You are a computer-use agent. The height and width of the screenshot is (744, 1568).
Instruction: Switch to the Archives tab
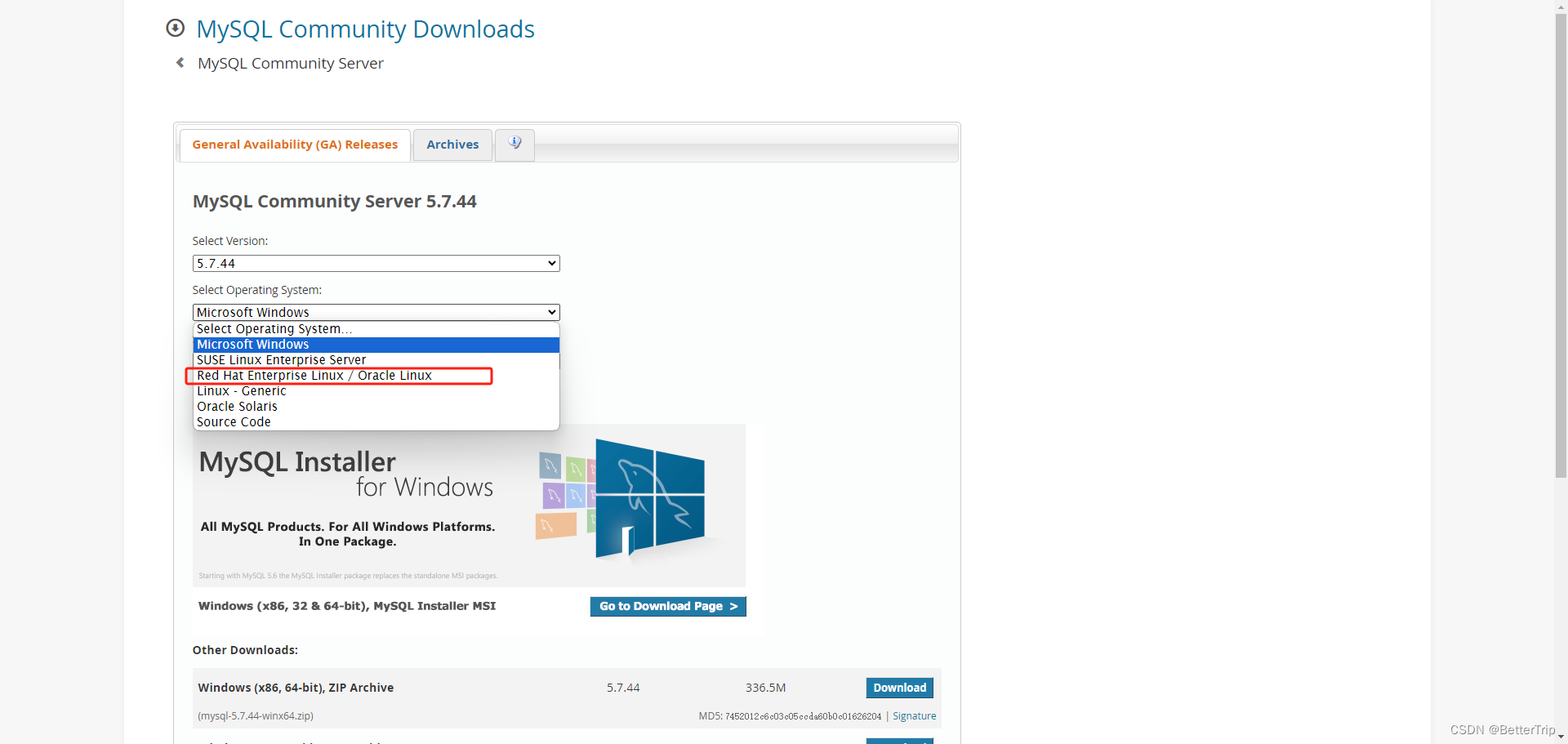[x=452, y=145]
